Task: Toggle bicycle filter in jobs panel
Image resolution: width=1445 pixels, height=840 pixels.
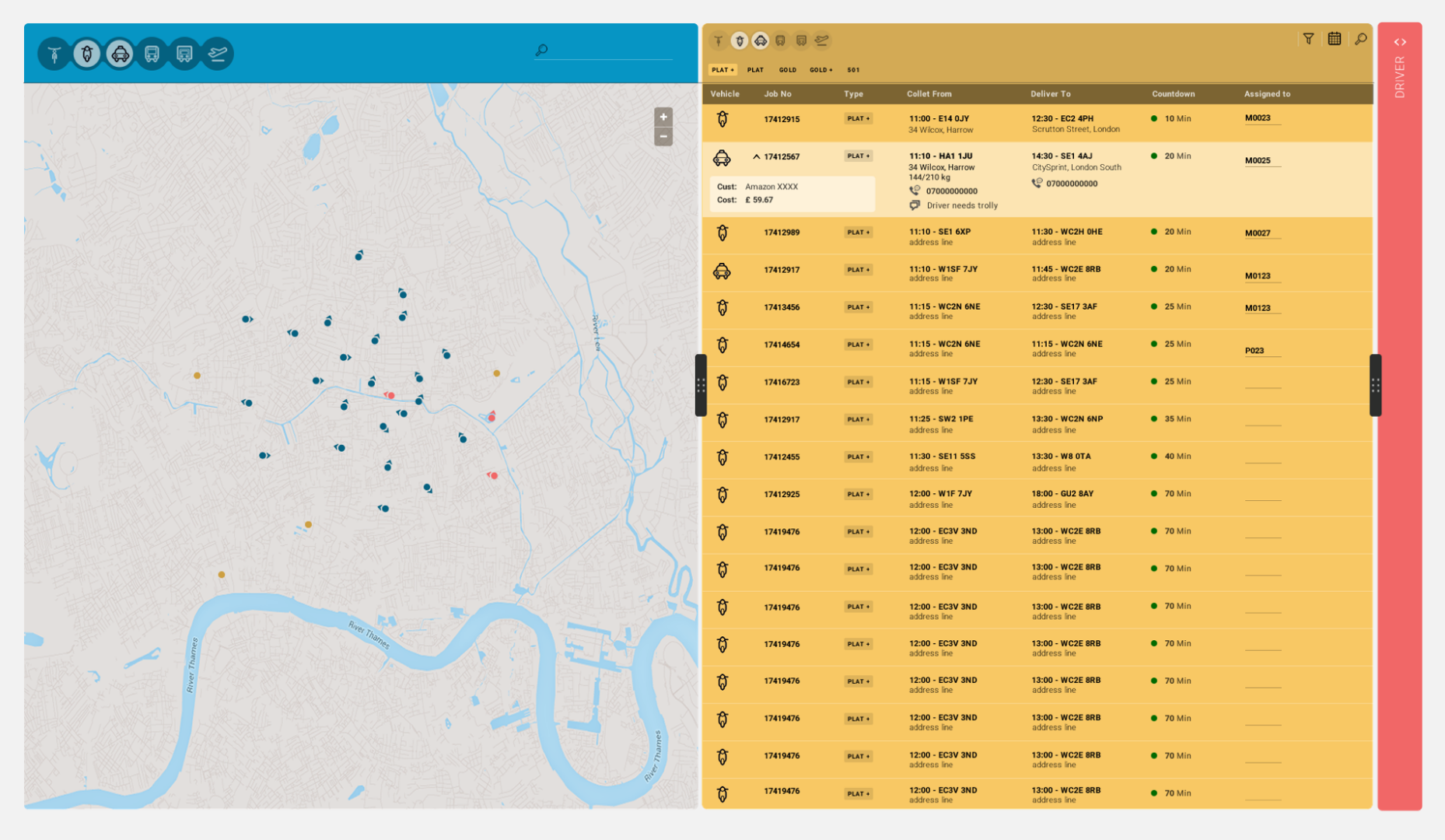Action: (x=719, y=40)
